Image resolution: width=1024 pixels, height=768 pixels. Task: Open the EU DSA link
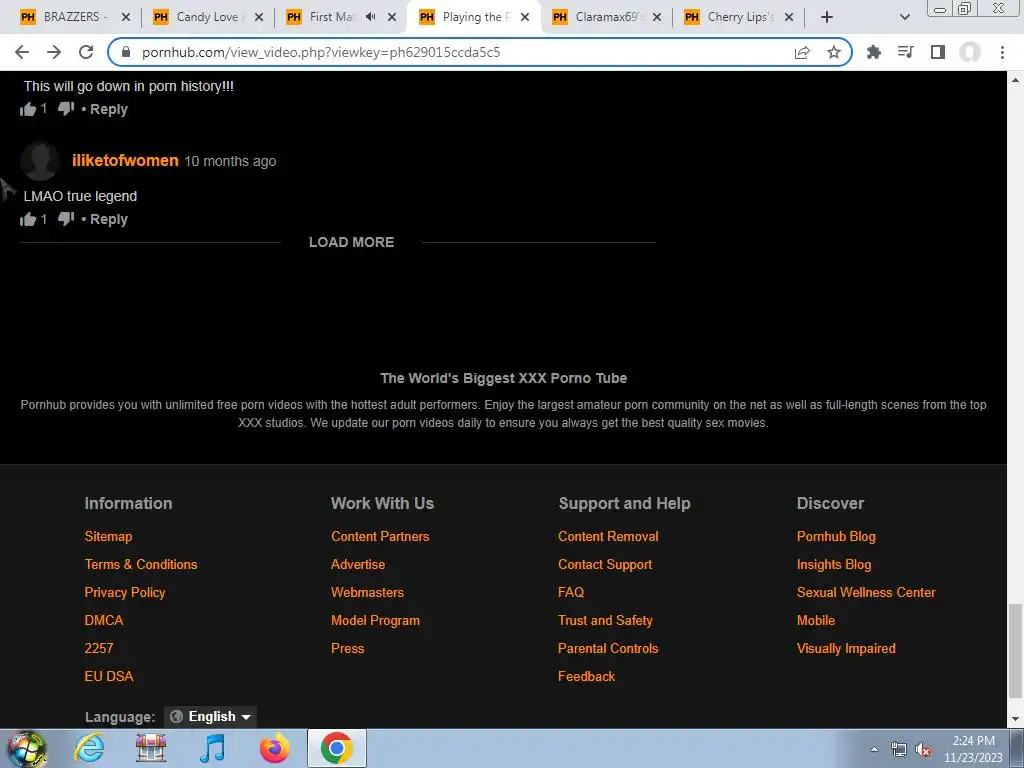tap(108, 677)
